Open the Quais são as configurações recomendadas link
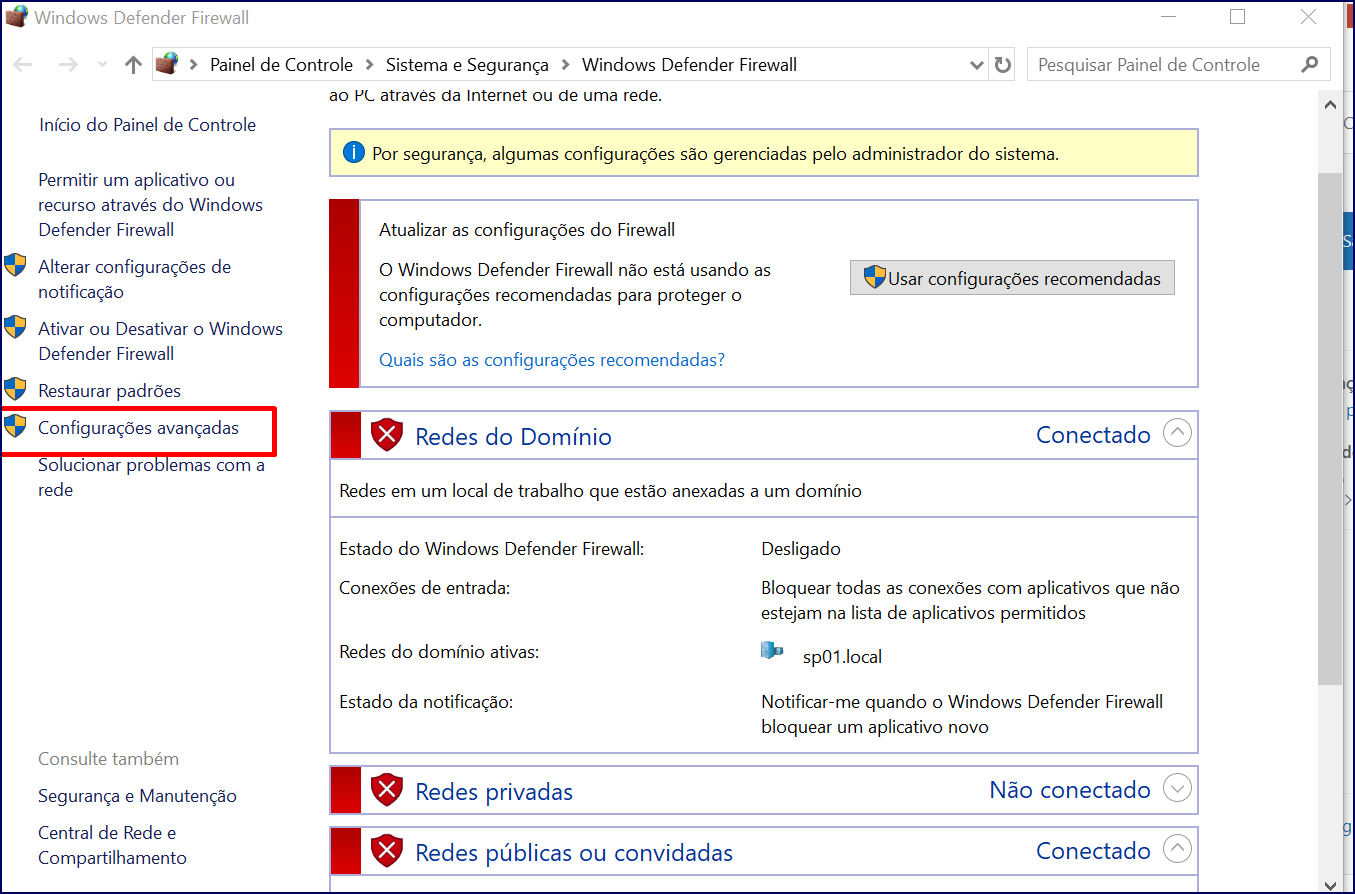 coord(551,359)
